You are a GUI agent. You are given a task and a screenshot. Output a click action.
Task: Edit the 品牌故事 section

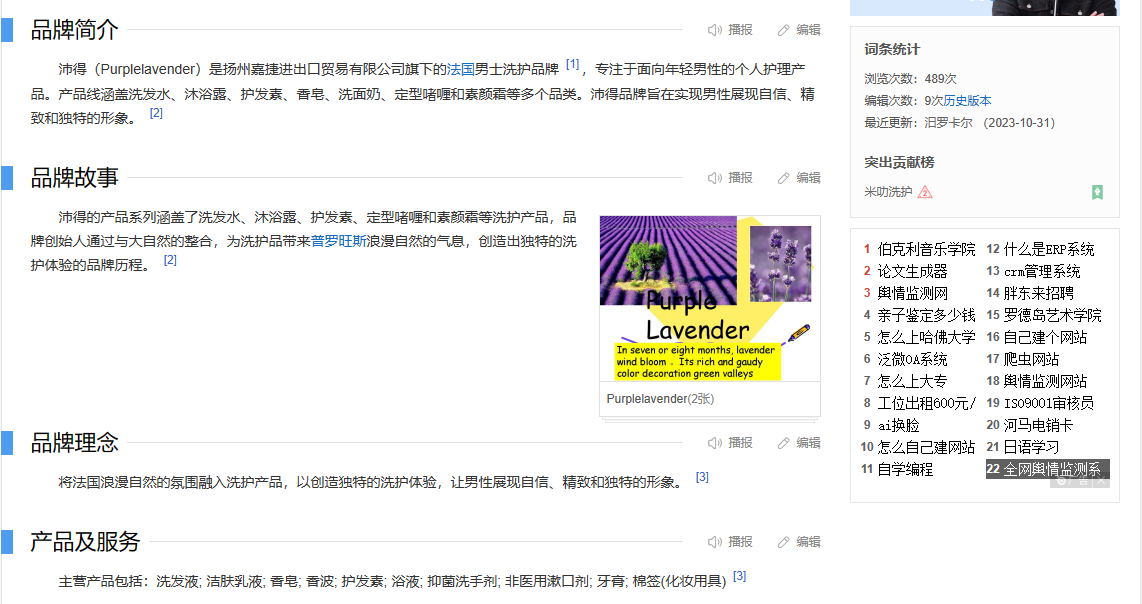[x=799, y=178]
